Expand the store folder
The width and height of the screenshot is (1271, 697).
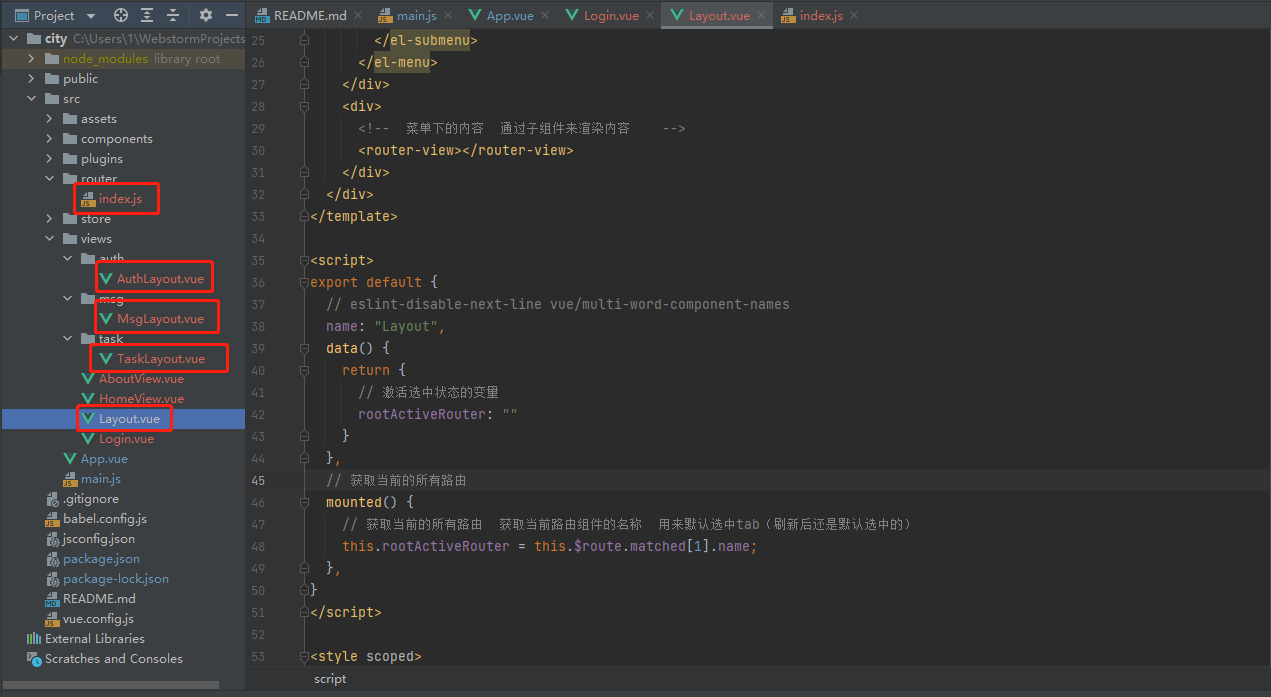pyautogui.click(x=50, y=219)
